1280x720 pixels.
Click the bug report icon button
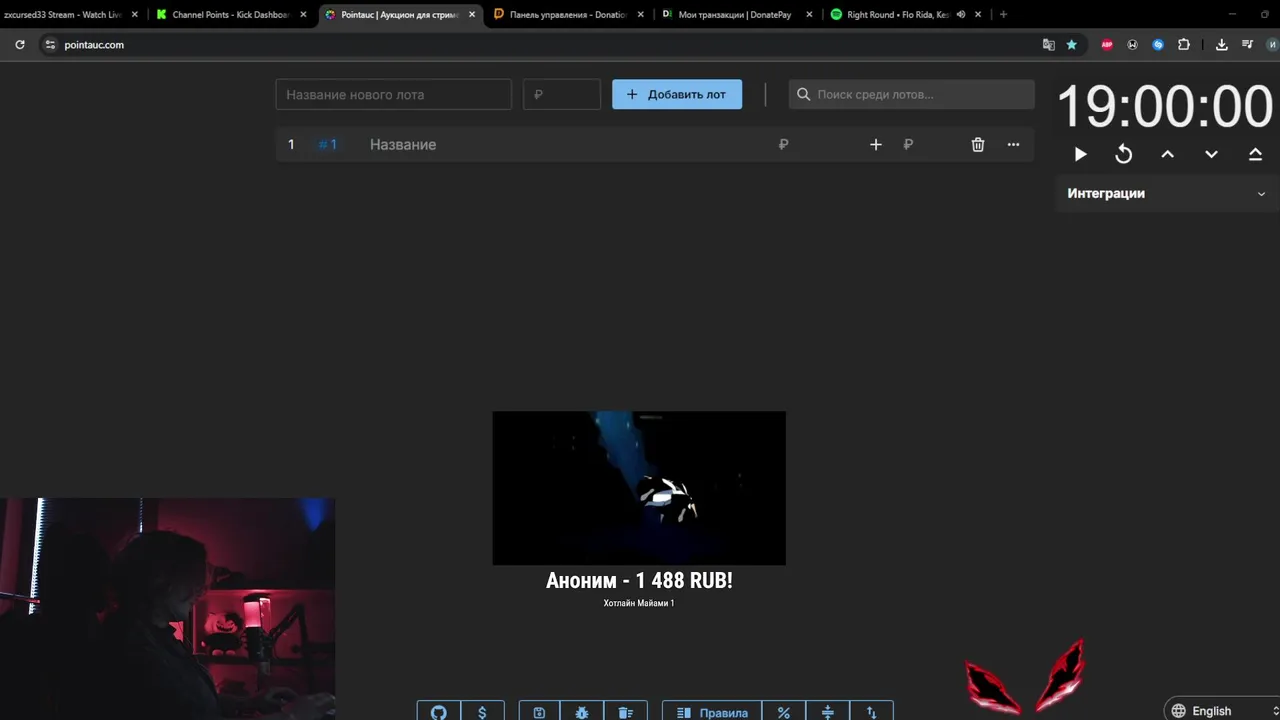point(582,712)
